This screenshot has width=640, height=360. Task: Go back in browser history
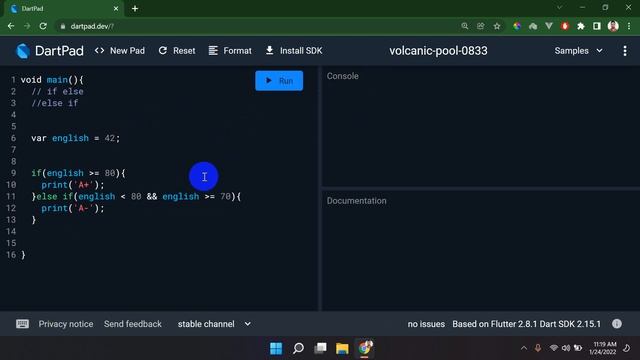coord(11,26)
